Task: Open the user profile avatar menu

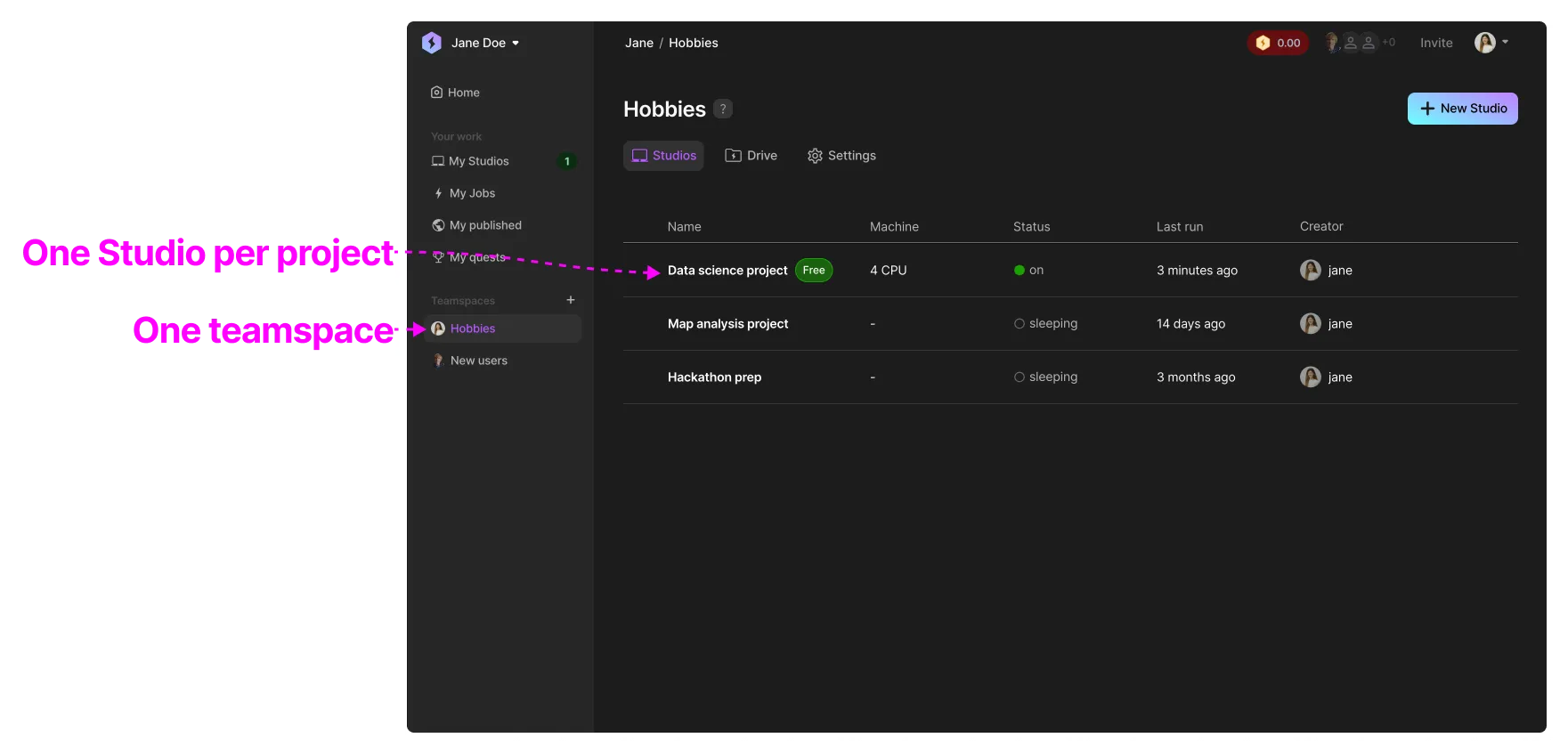Action: [x=1491, y=43]
